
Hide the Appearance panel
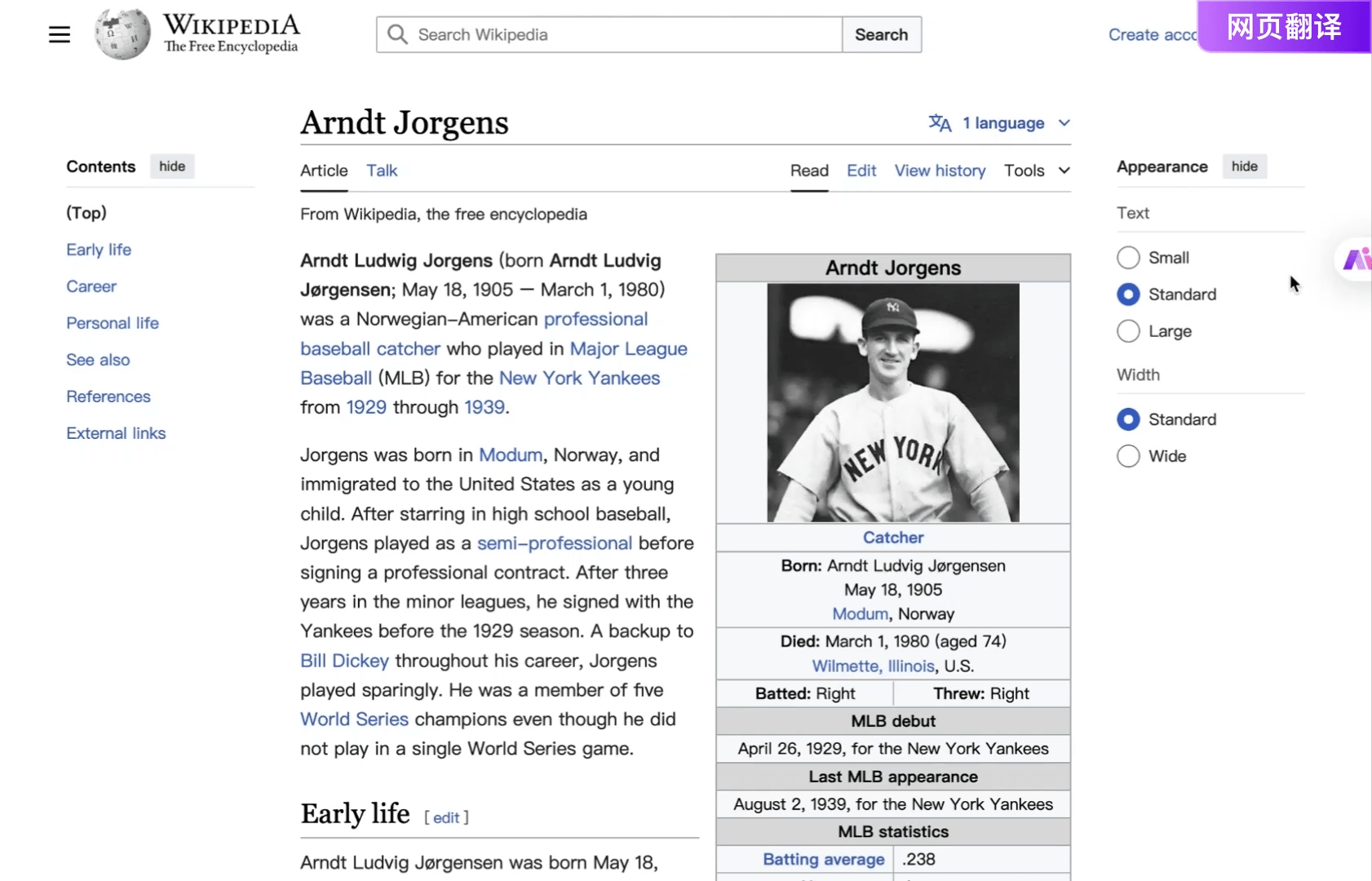(1244, 166)
